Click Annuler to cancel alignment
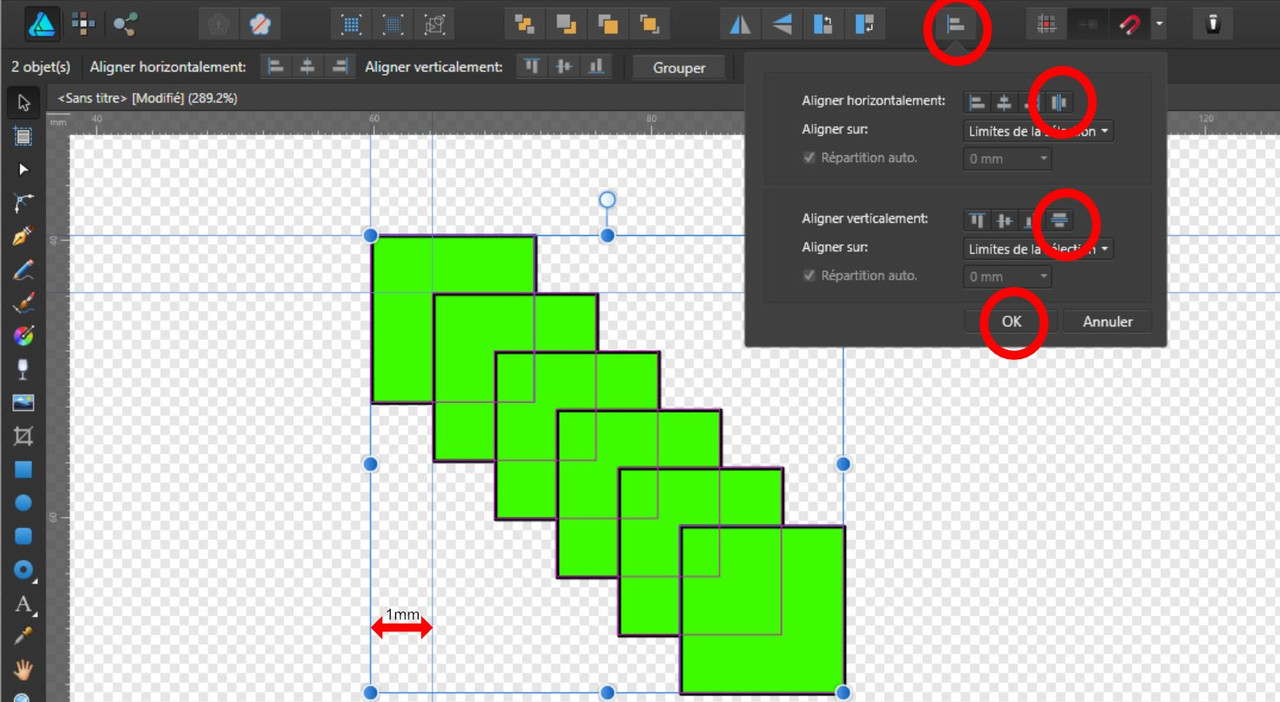The image size is (1280, 702). click(x=1107, y=322)
